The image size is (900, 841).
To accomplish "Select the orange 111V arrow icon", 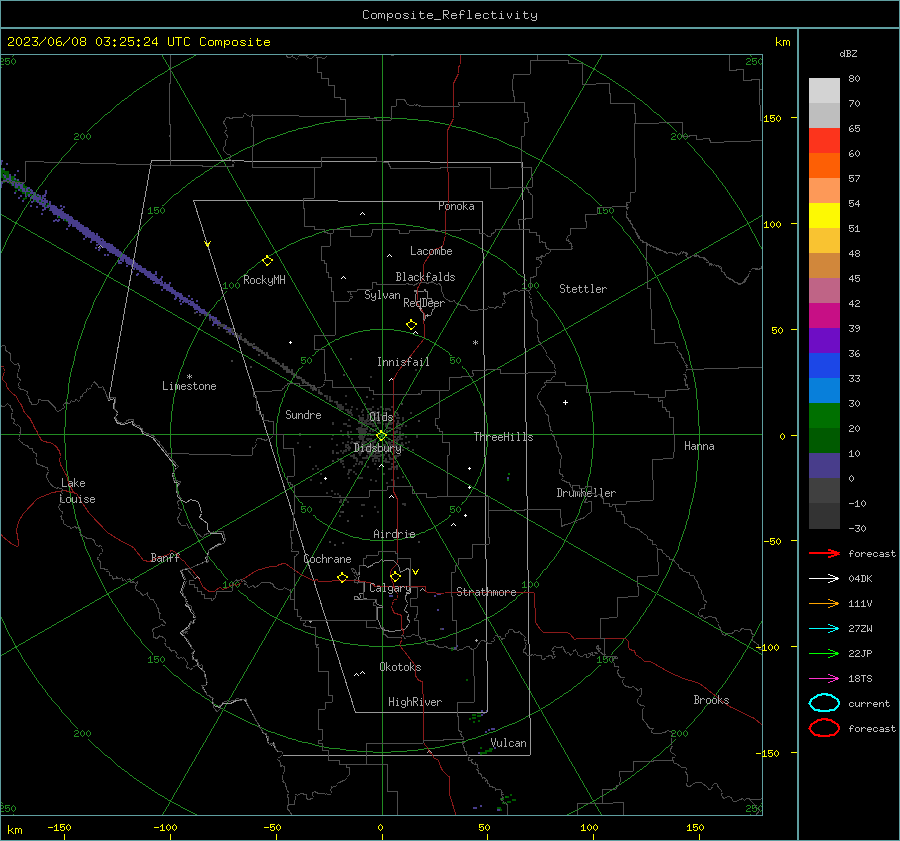I will pyautogui.click(x=824, y=603).
